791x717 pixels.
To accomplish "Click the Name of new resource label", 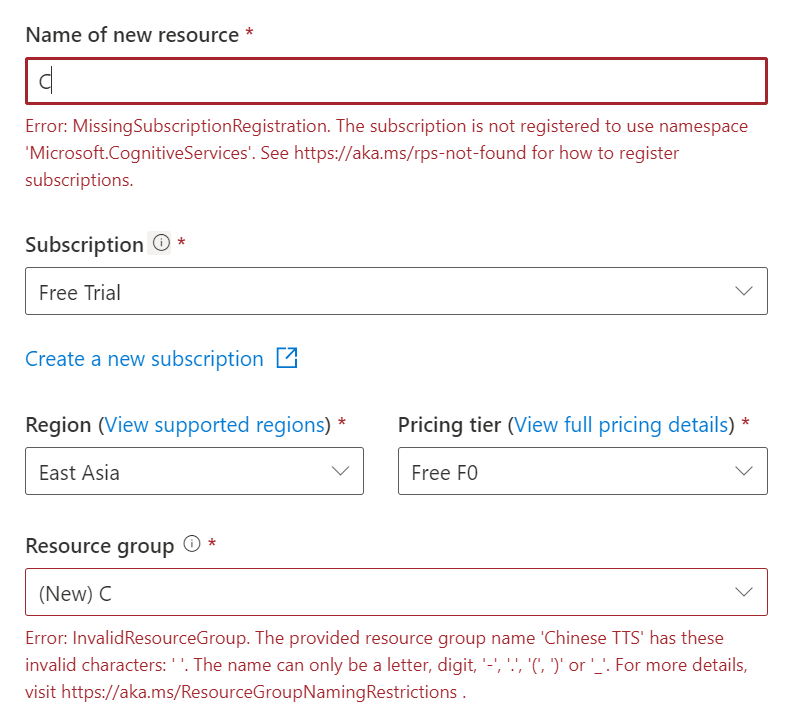I will 132,35.
